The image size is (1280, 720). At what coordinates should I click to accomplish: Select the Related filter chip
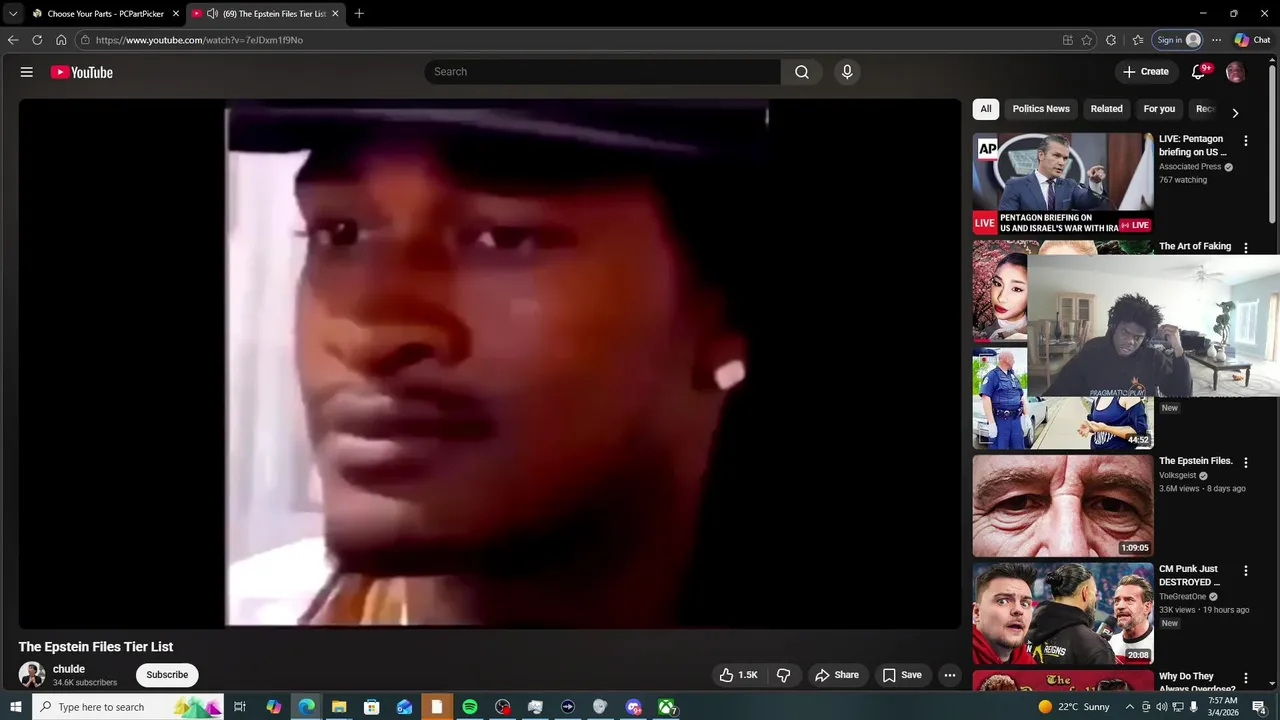click(x=1106, y=109)
